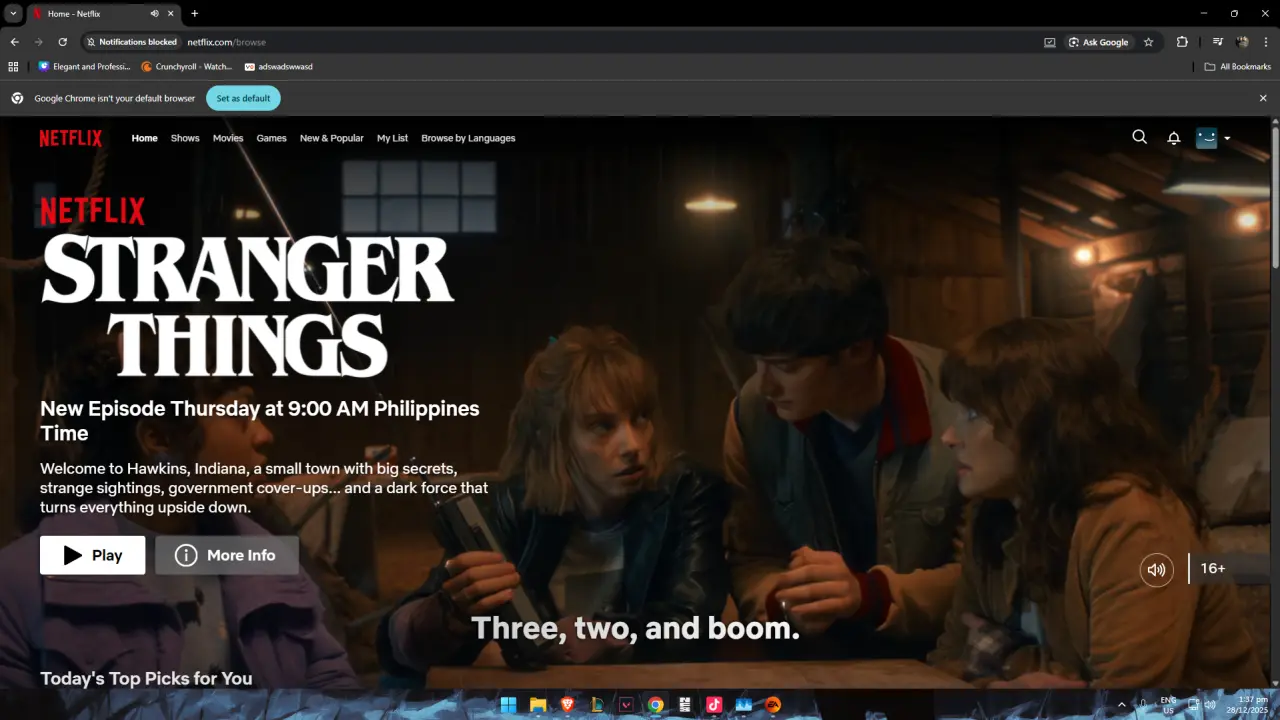This screenshot has height=720, width=1280.
Task: Set Chrome as default browser
Action: [243, 98]
